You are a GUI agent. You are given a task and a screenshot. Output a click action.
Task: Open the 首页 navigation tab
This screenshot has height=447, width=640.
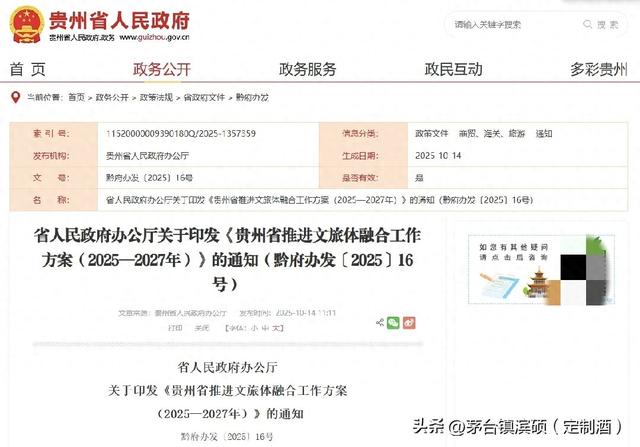[27, 69]
